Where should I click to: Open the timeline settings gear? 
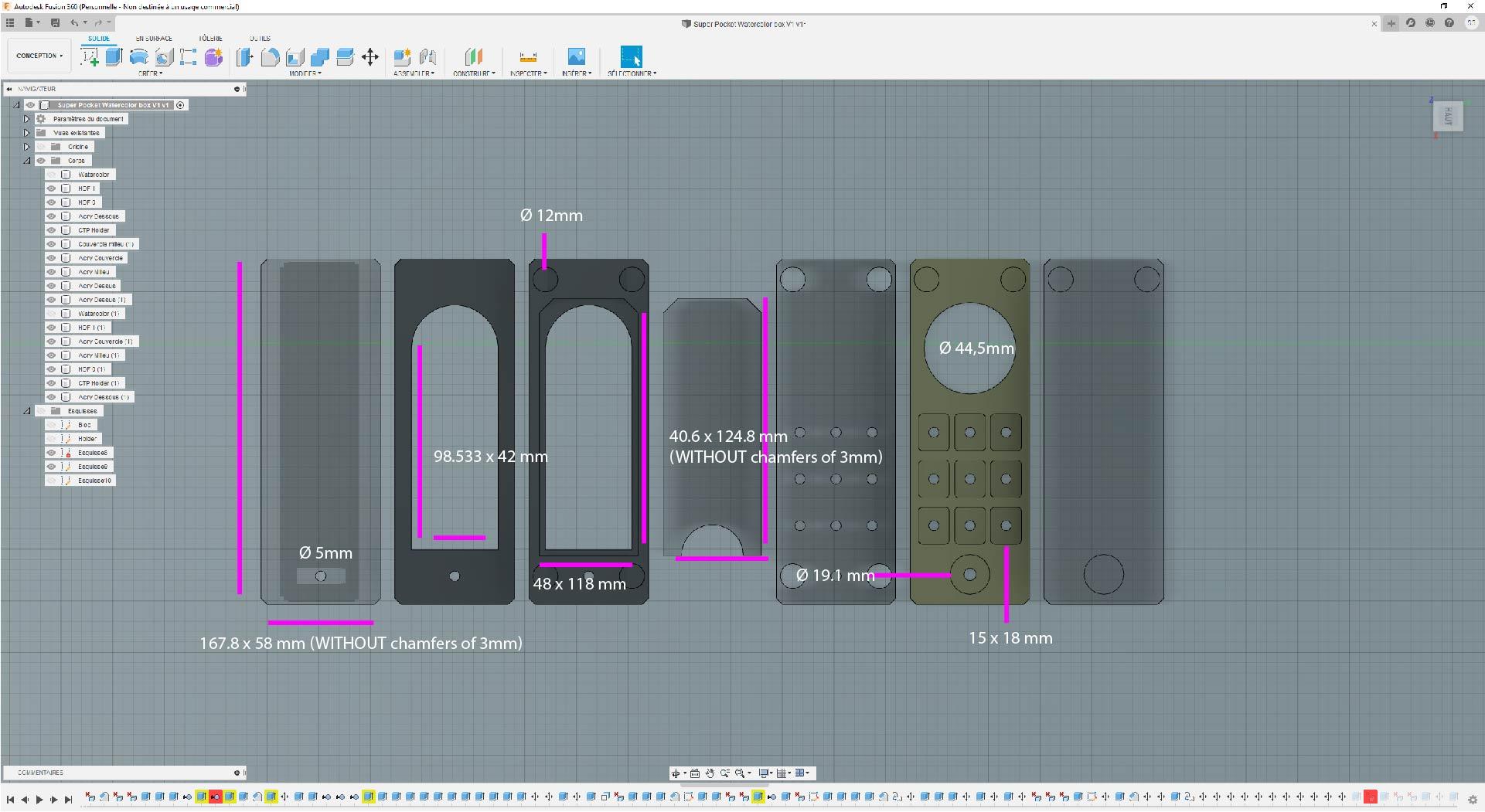[1473, 800]
